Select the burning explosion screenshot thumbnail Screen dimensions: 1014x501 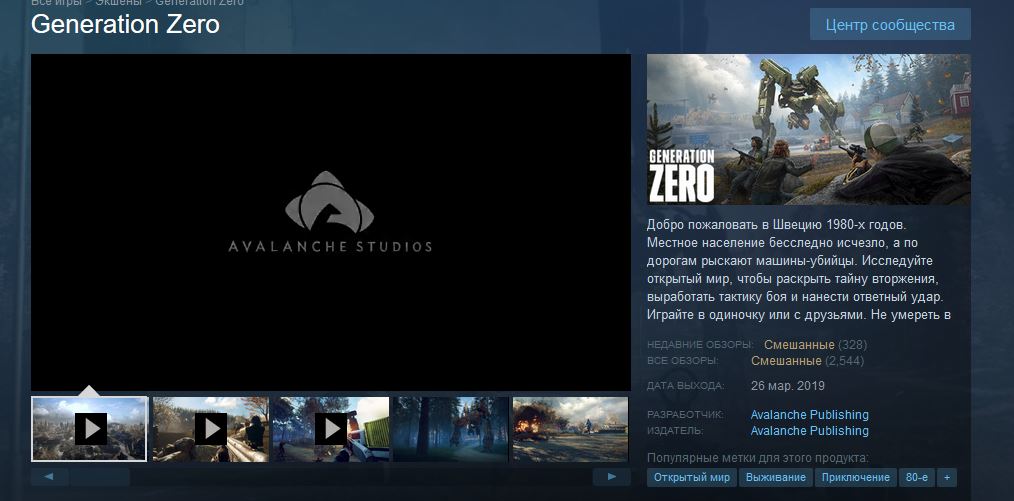(570, 429)
